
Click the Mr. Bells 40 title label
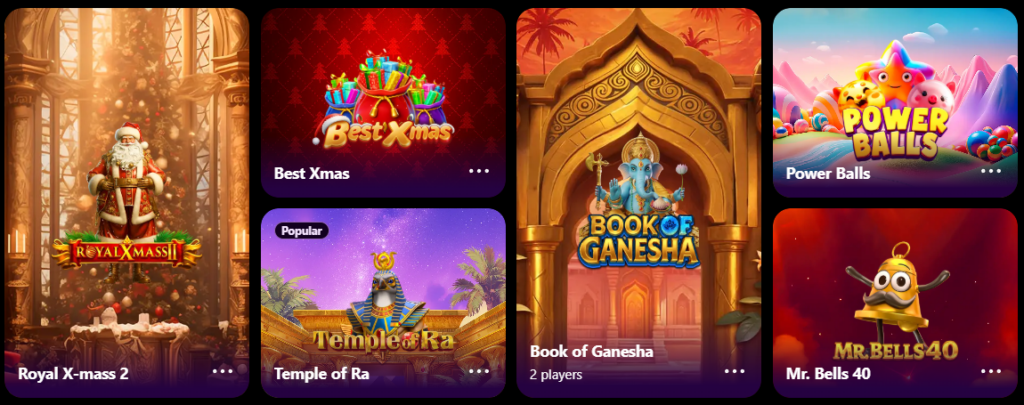coord(828,374)
